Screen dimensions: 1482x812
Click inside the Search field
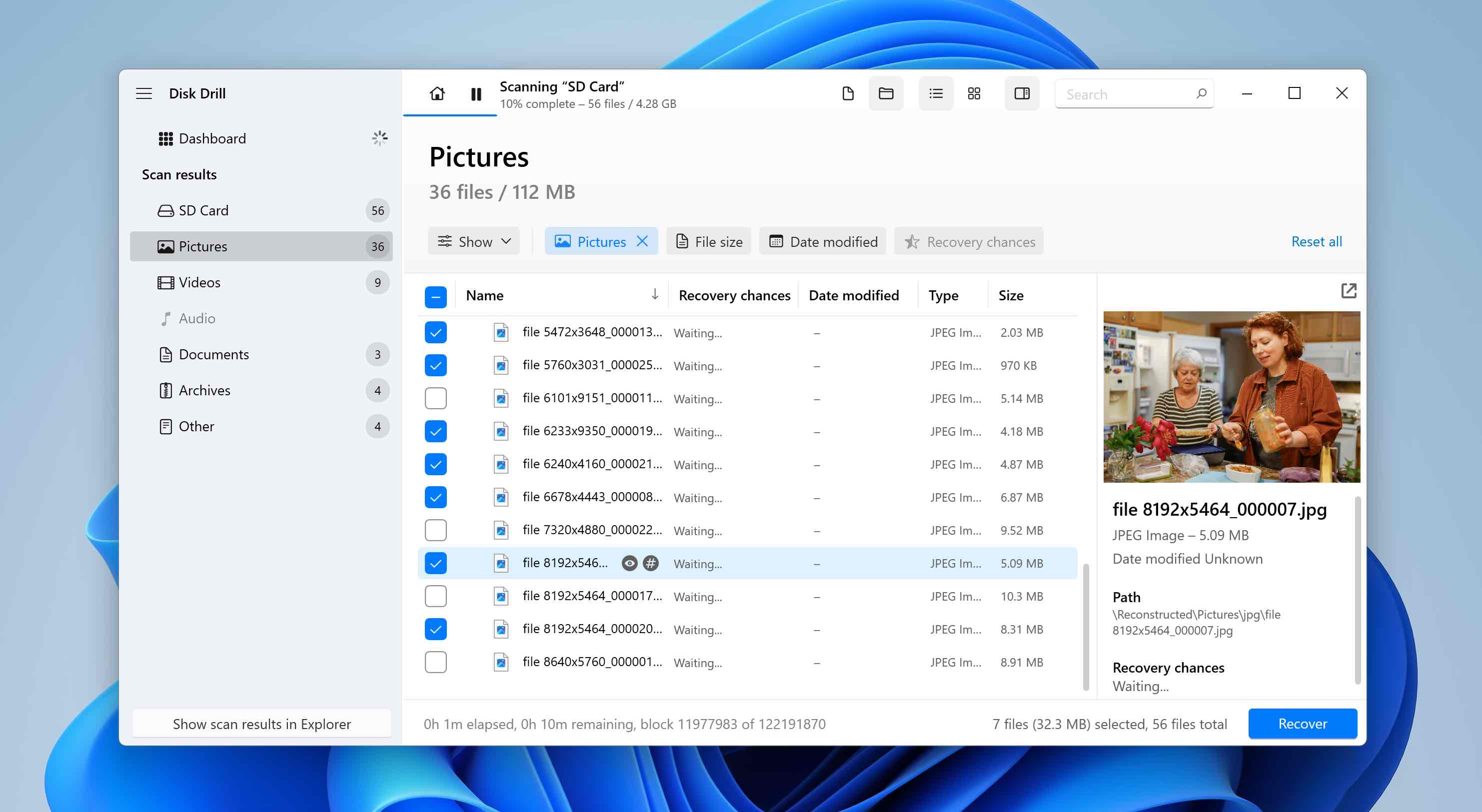click(1128, 94)
